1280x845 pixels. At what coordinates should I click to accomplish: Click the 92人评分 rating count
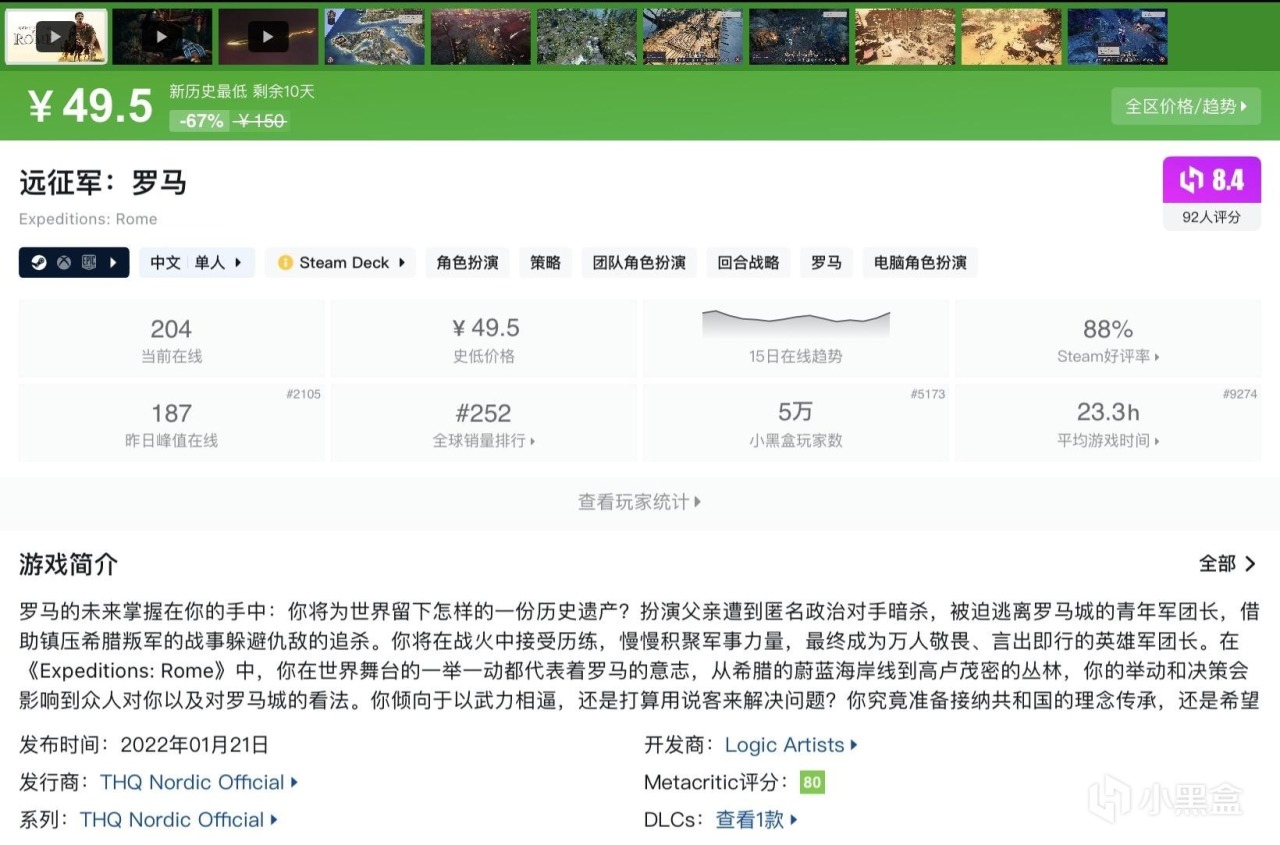tap(1212, 216)
